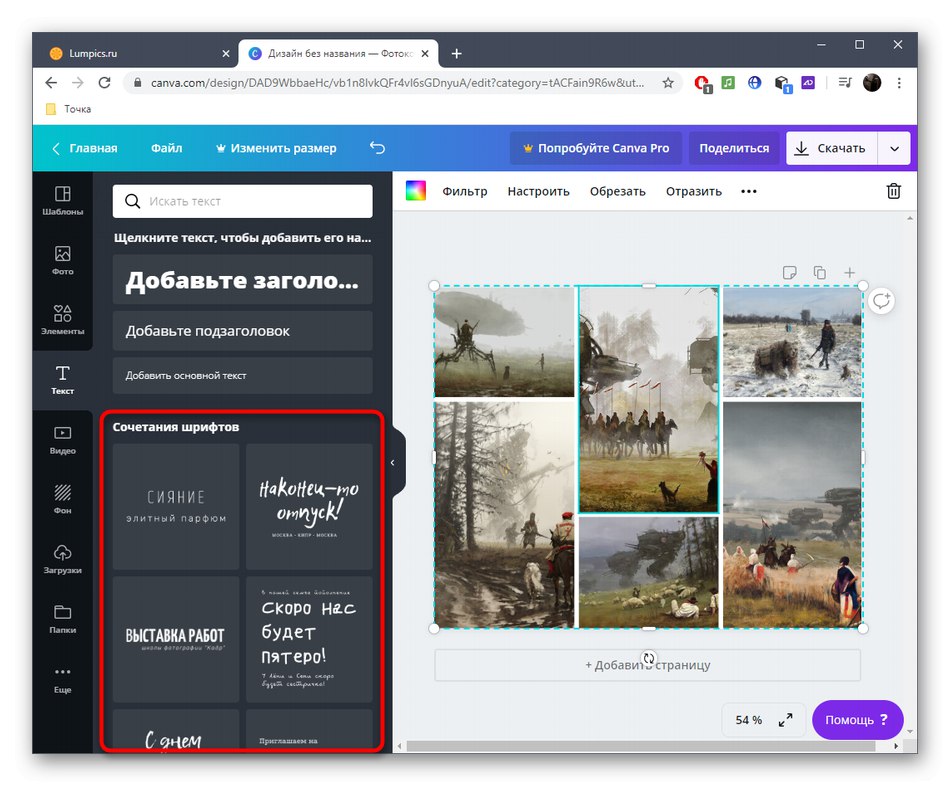Open the zoom level 54 % menu
This screenshot has width=950, height=786.
[x=748, y=720]
